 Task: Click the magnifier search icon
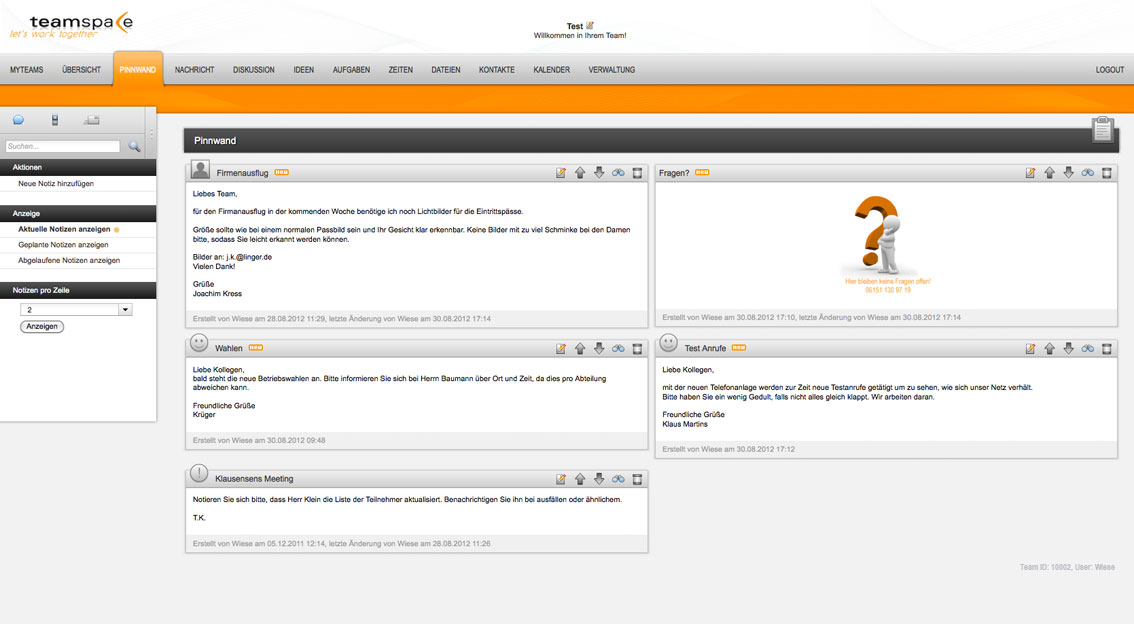click(x=135, y=147)
